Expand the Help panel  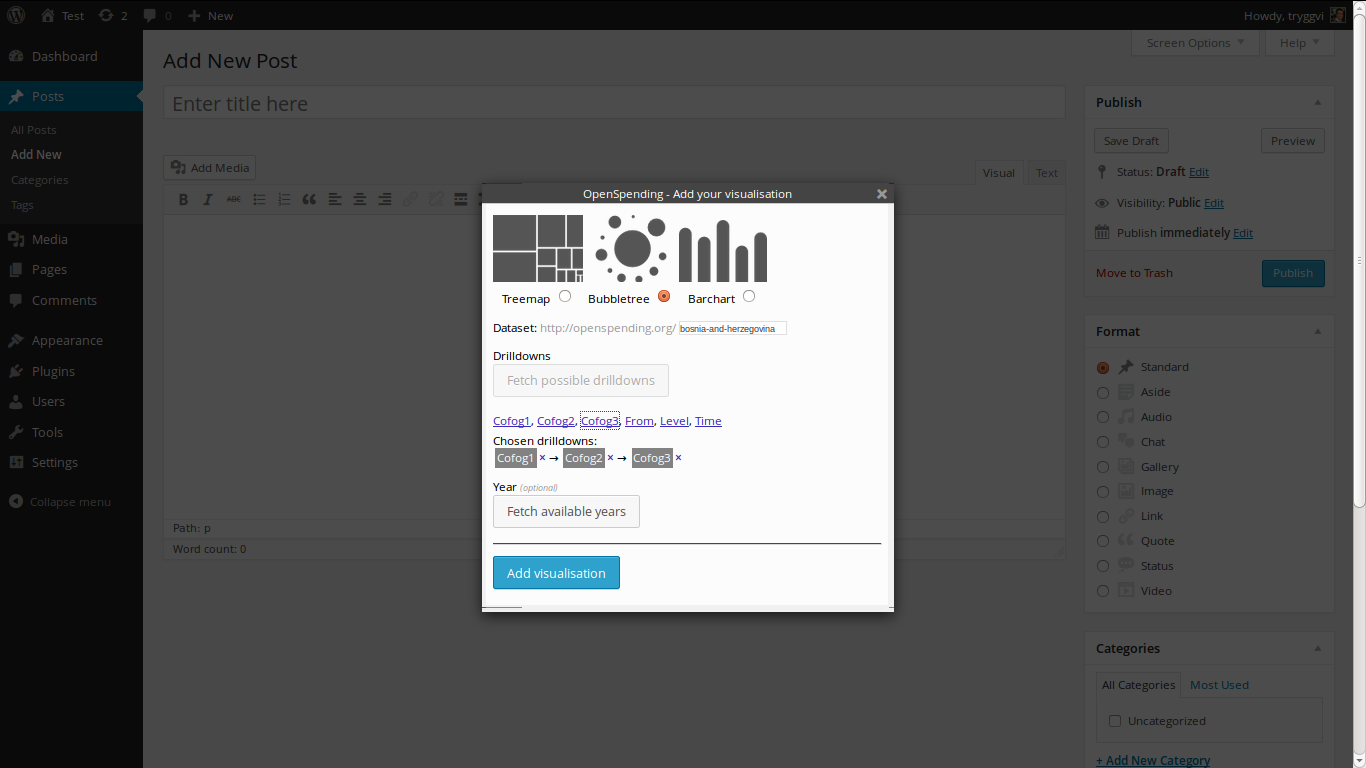[1299, 43]
